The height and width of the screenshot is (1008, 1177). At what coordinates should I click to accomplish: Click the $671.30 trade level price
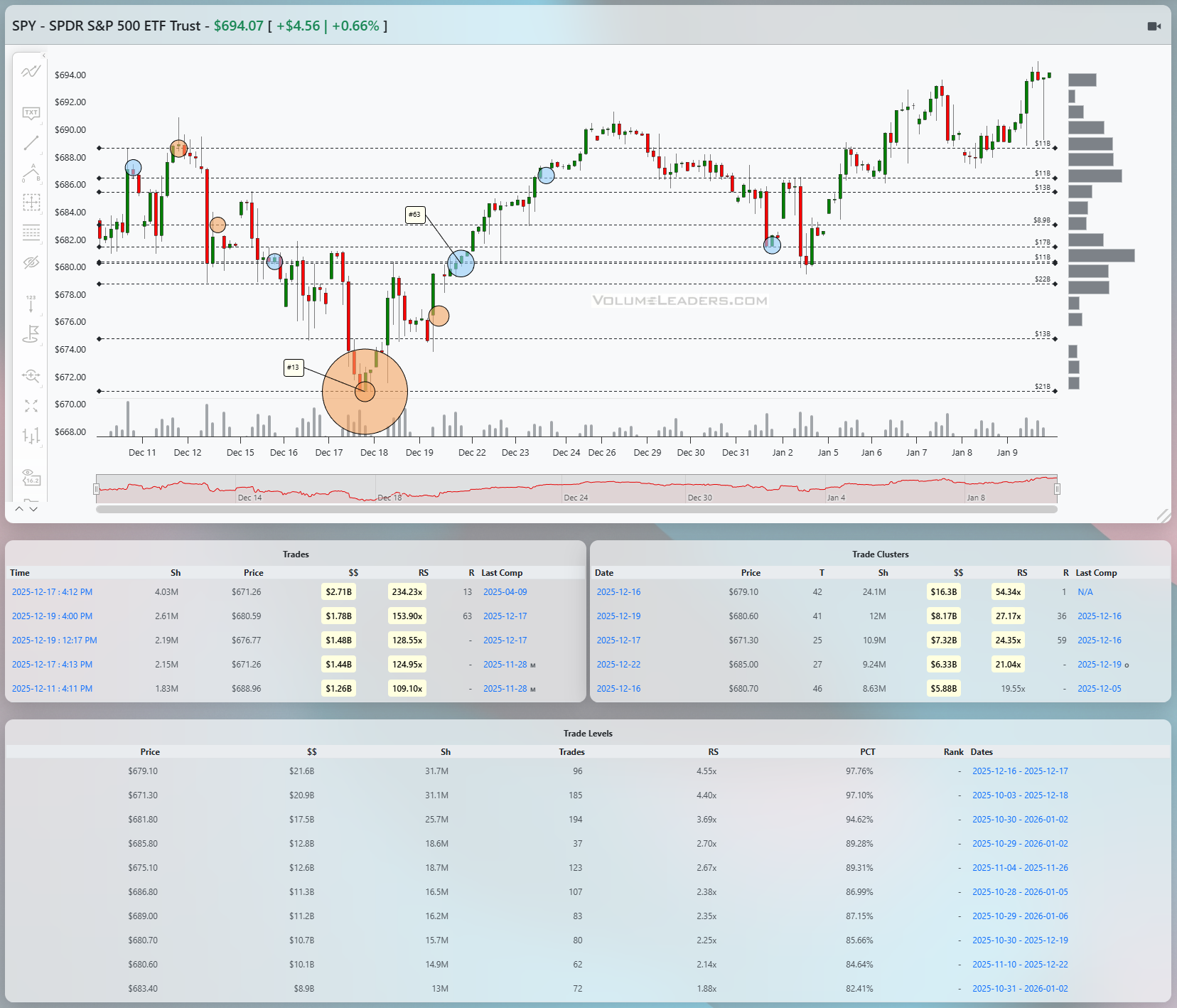click(143, 795)
